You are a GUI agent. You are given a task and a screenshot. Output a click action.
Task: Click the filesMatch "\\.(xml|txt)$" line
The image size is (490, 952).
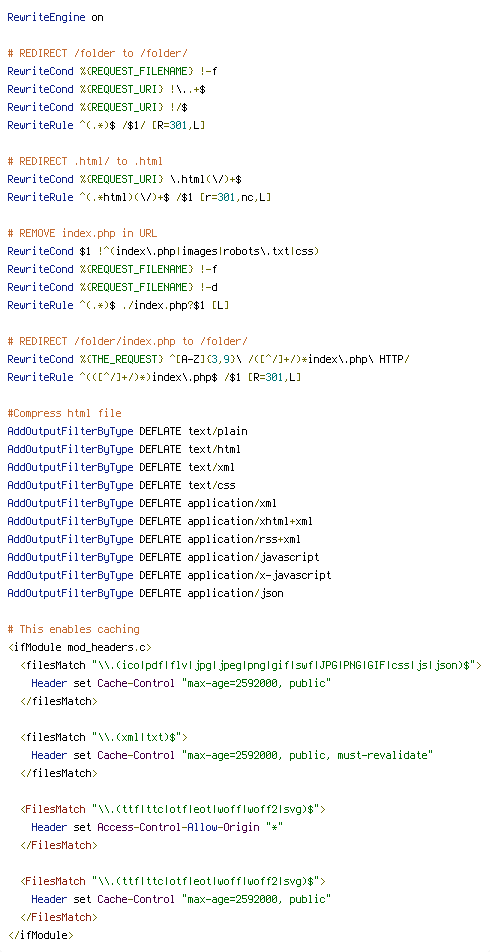tap(104, 737)
